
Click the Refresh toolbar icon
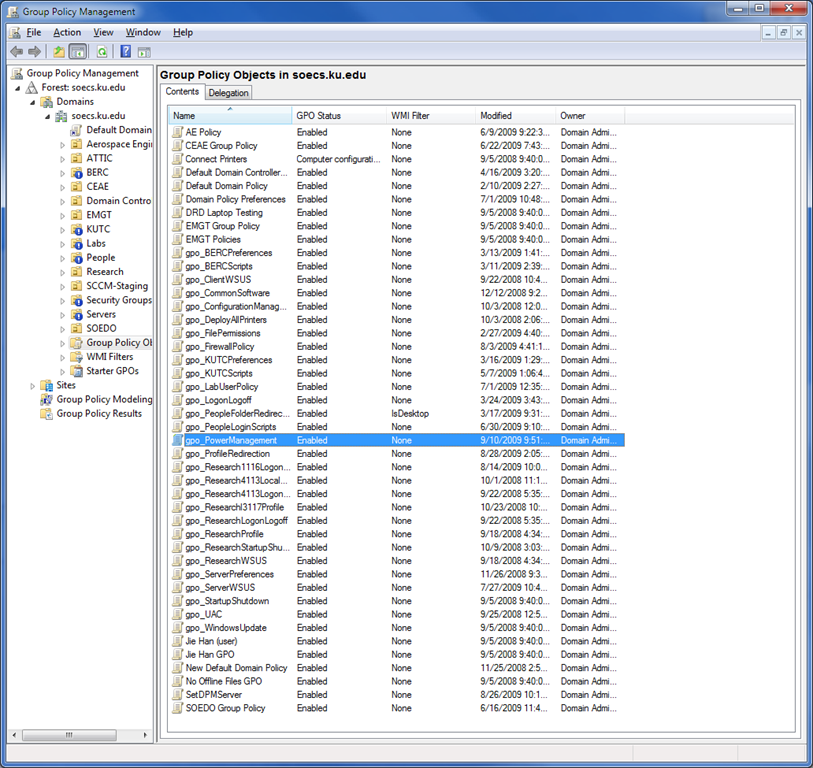pyautogui.click(x=102, y=51)
